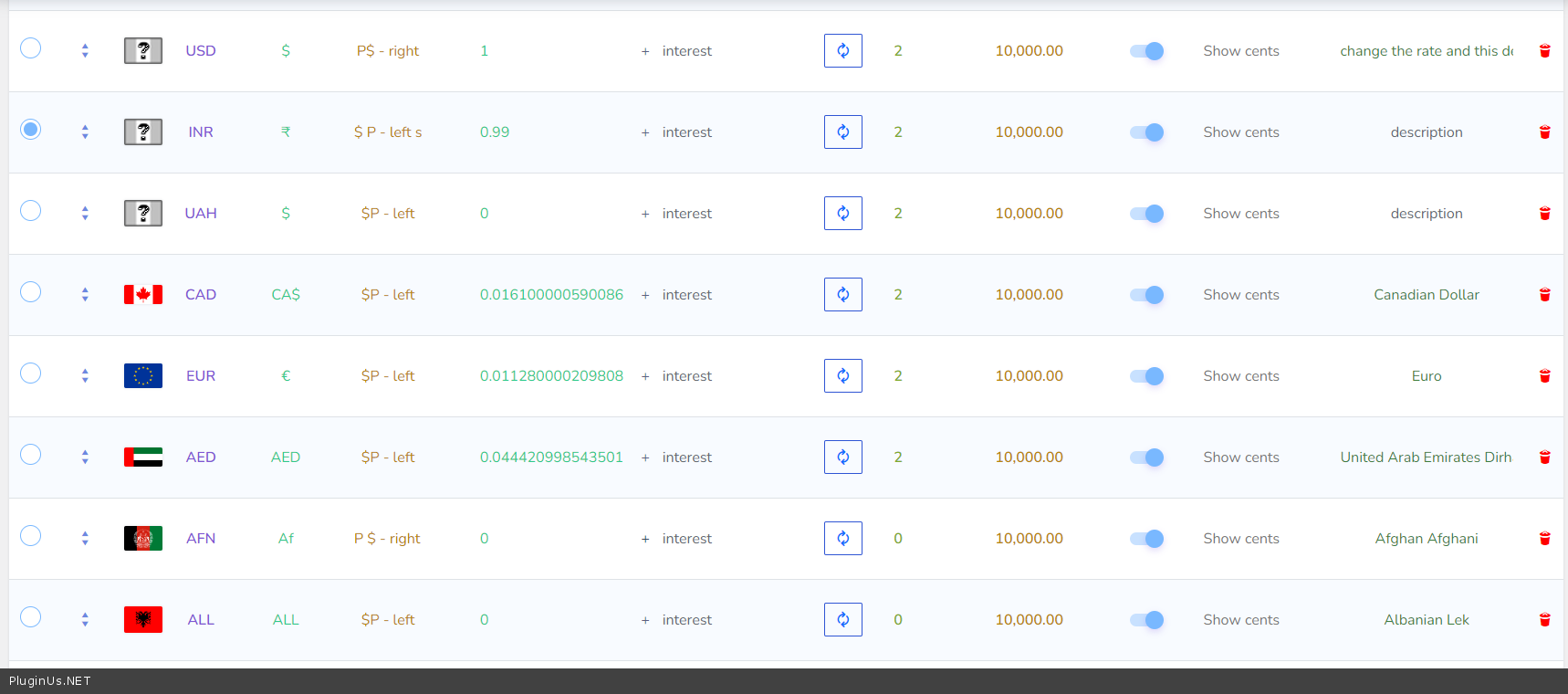This screenshot has width=1568, height=694.
Task: Click the selected INR default radio button
Action: (31, 129)
